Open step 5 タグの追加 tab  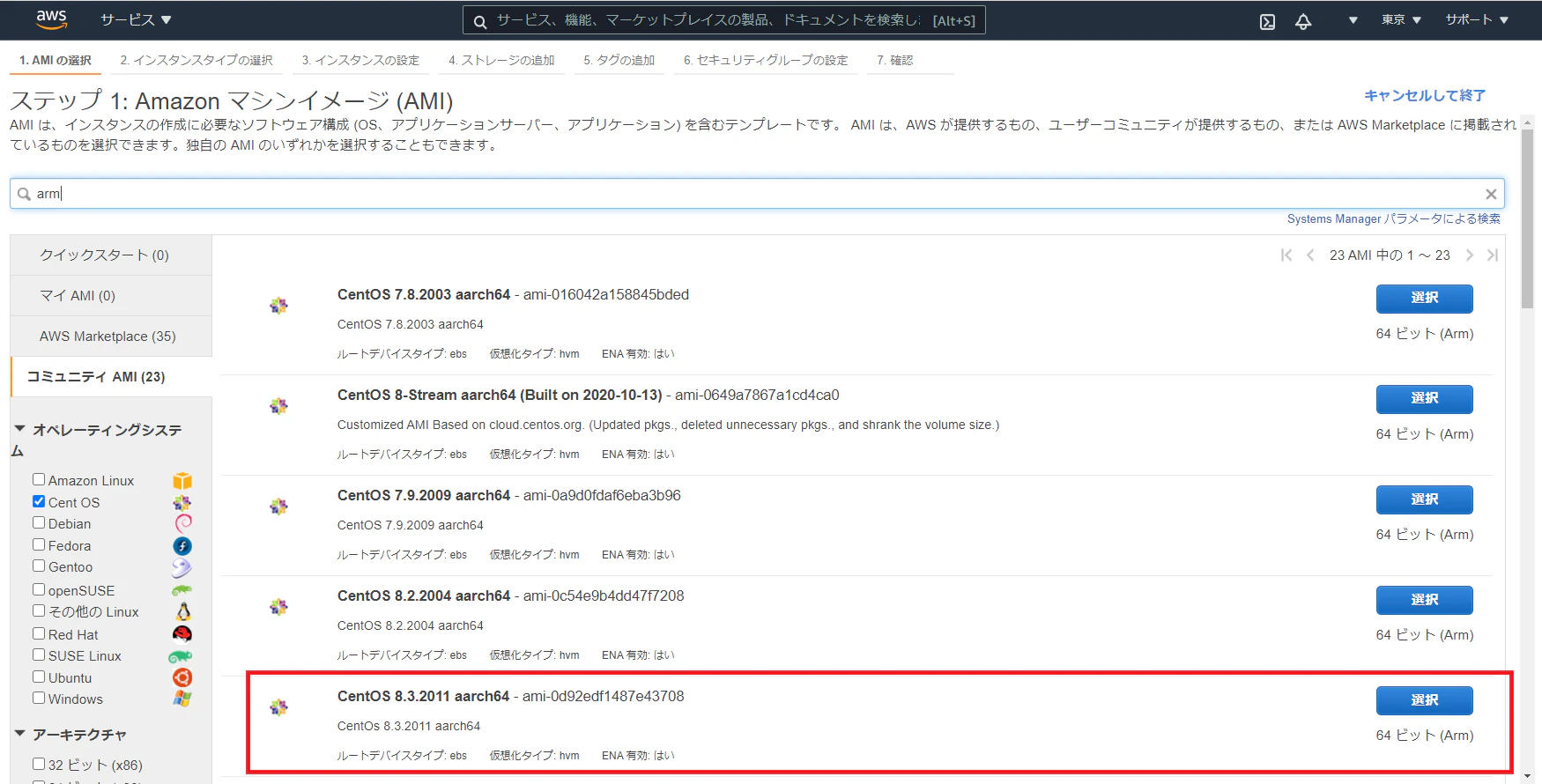[619, 60]
